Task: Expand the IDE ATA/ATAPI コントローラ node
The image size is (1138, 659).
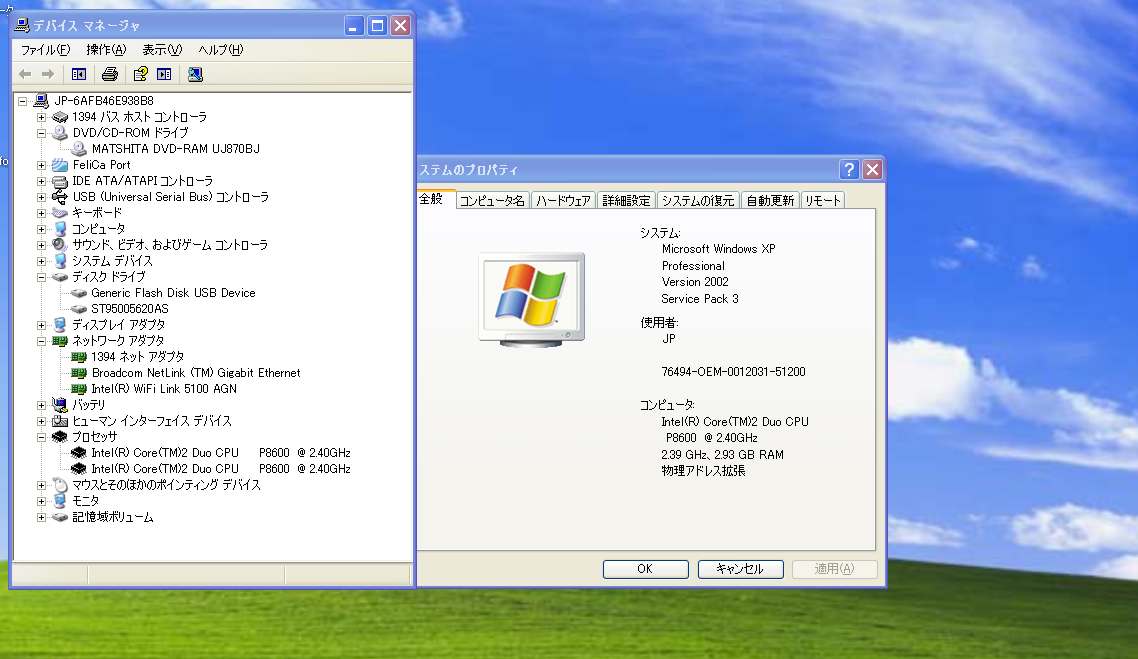Action: pyautogui.click(x=41, y=181)
